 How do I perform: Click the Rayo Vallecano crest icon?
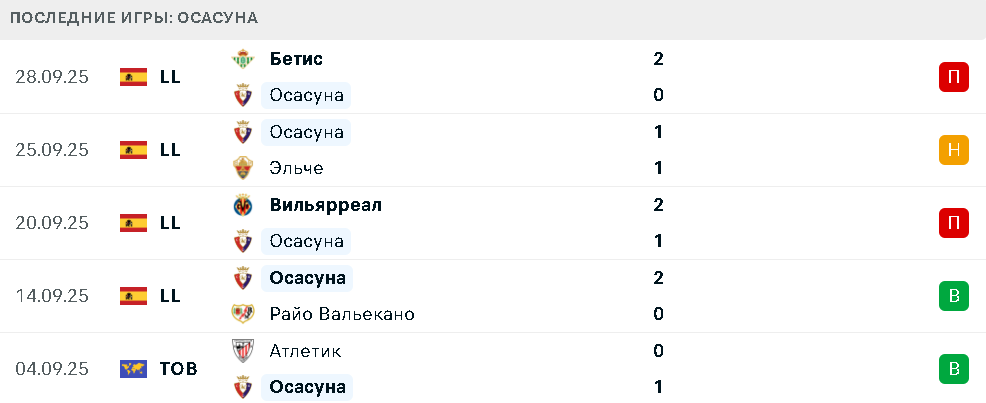[x=242, y=314]
